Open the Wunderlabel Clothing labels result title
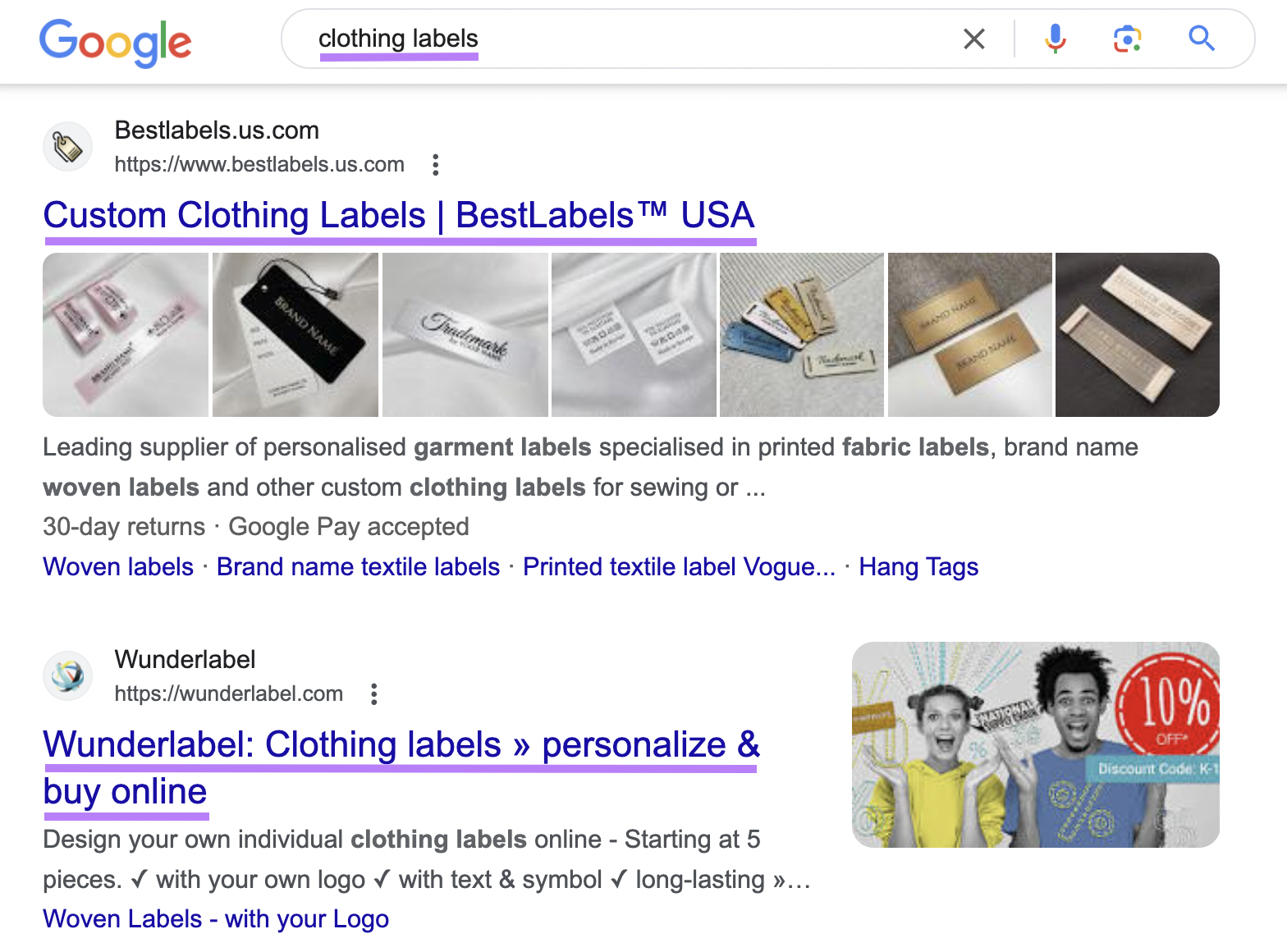 [x=401, y=745]
